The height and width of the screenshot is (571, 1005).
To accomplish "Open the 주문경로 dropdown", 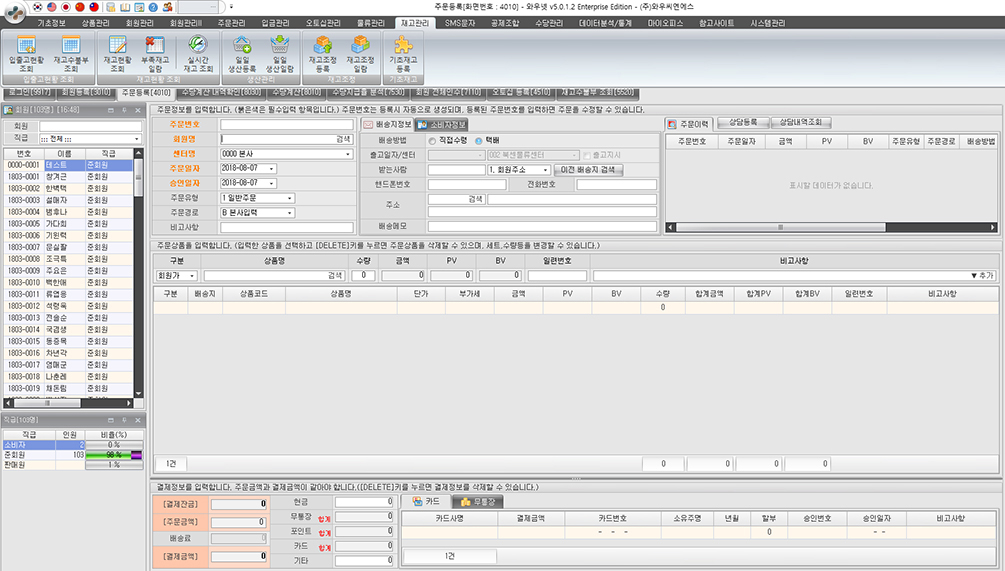I will (290, 213).
